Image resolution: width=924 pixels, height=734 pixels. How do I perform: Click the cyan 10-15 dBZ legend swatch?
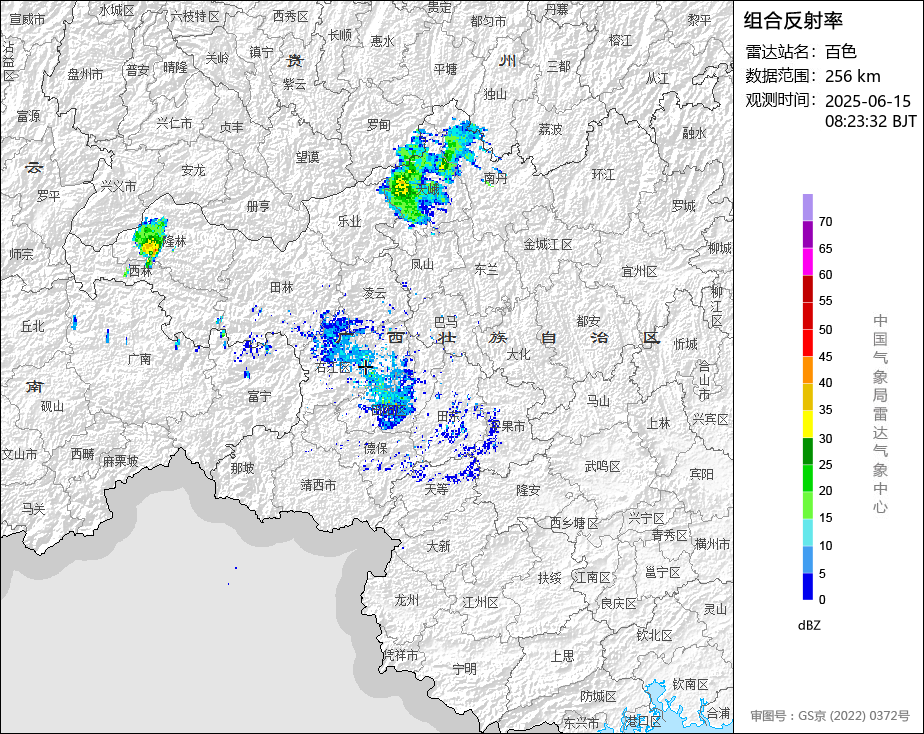point(807,532)
